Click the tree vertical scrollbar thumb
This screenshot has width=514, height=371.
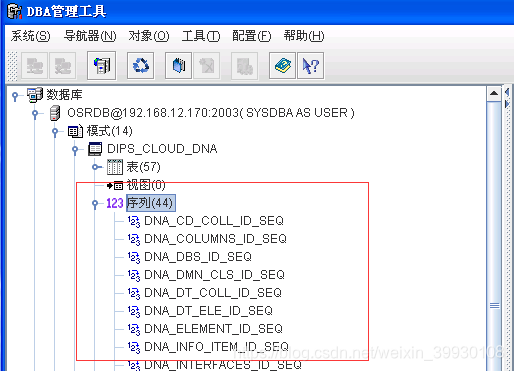coord(494,236)
